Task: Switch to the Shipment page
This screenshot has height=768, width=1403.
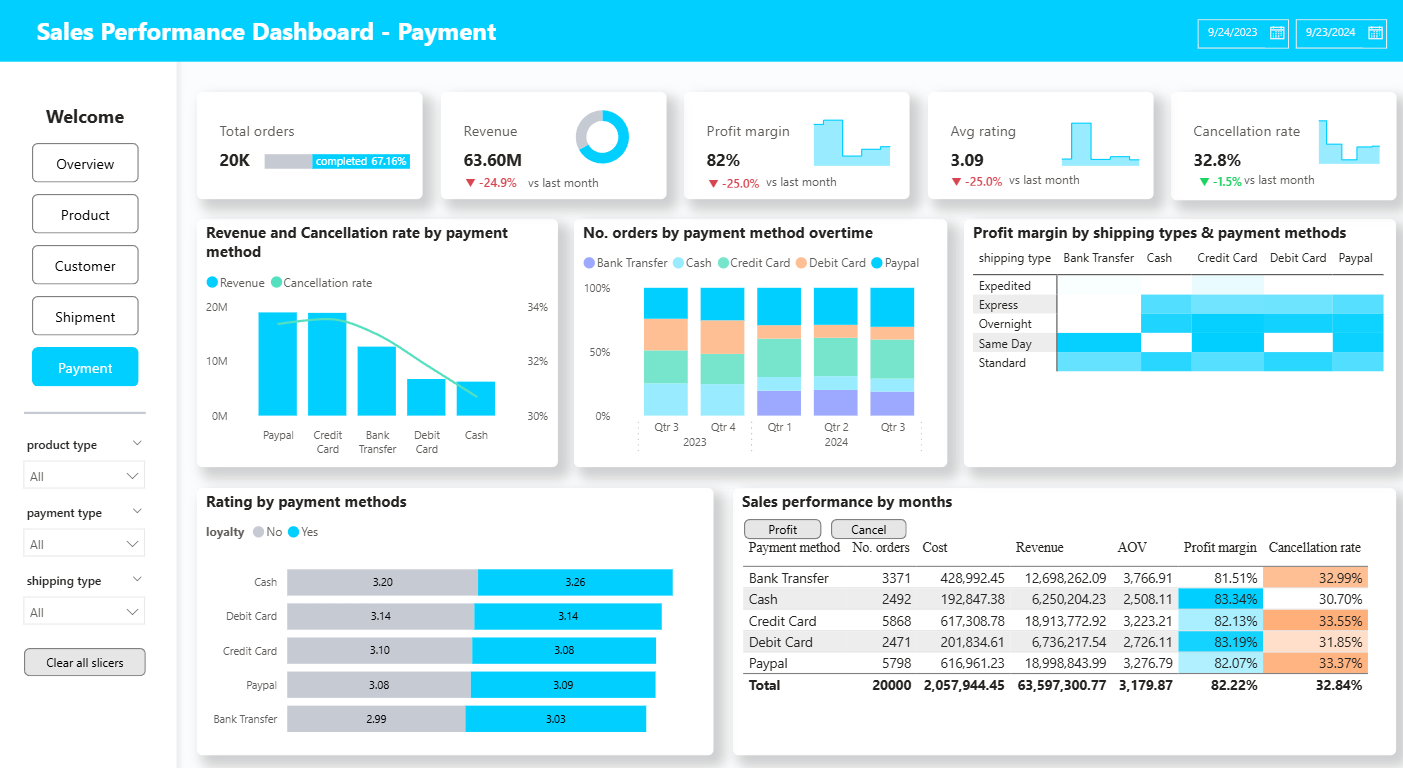Action: pos(85,317)
